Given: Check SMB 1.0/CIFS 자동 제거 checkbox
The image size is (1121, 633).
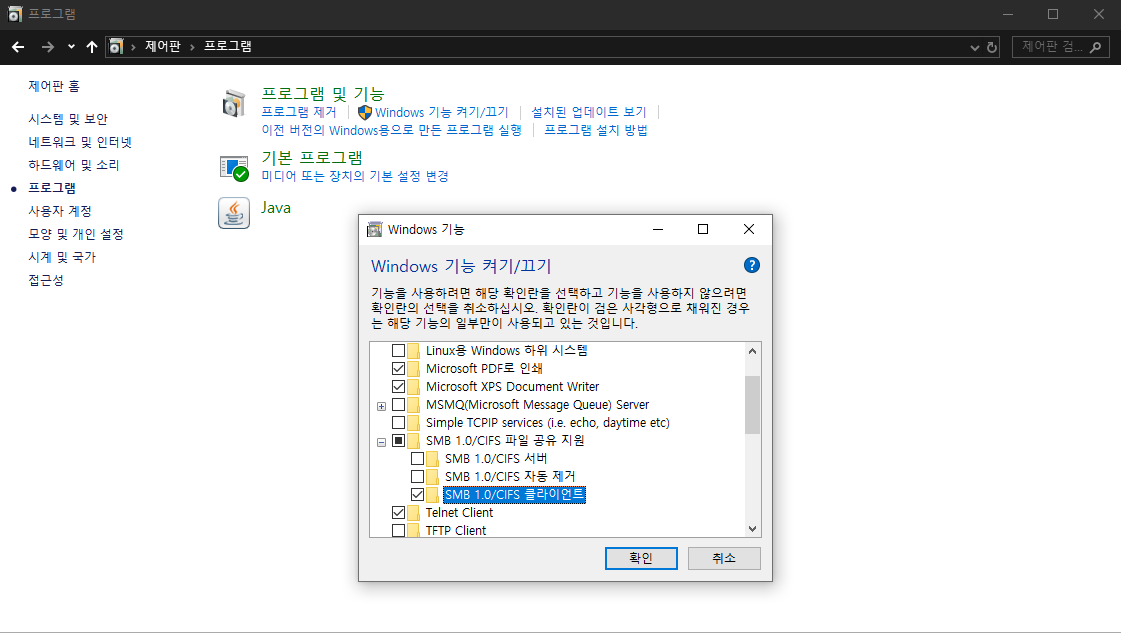Looking at the screenshot, I should [x=418, y=476].
